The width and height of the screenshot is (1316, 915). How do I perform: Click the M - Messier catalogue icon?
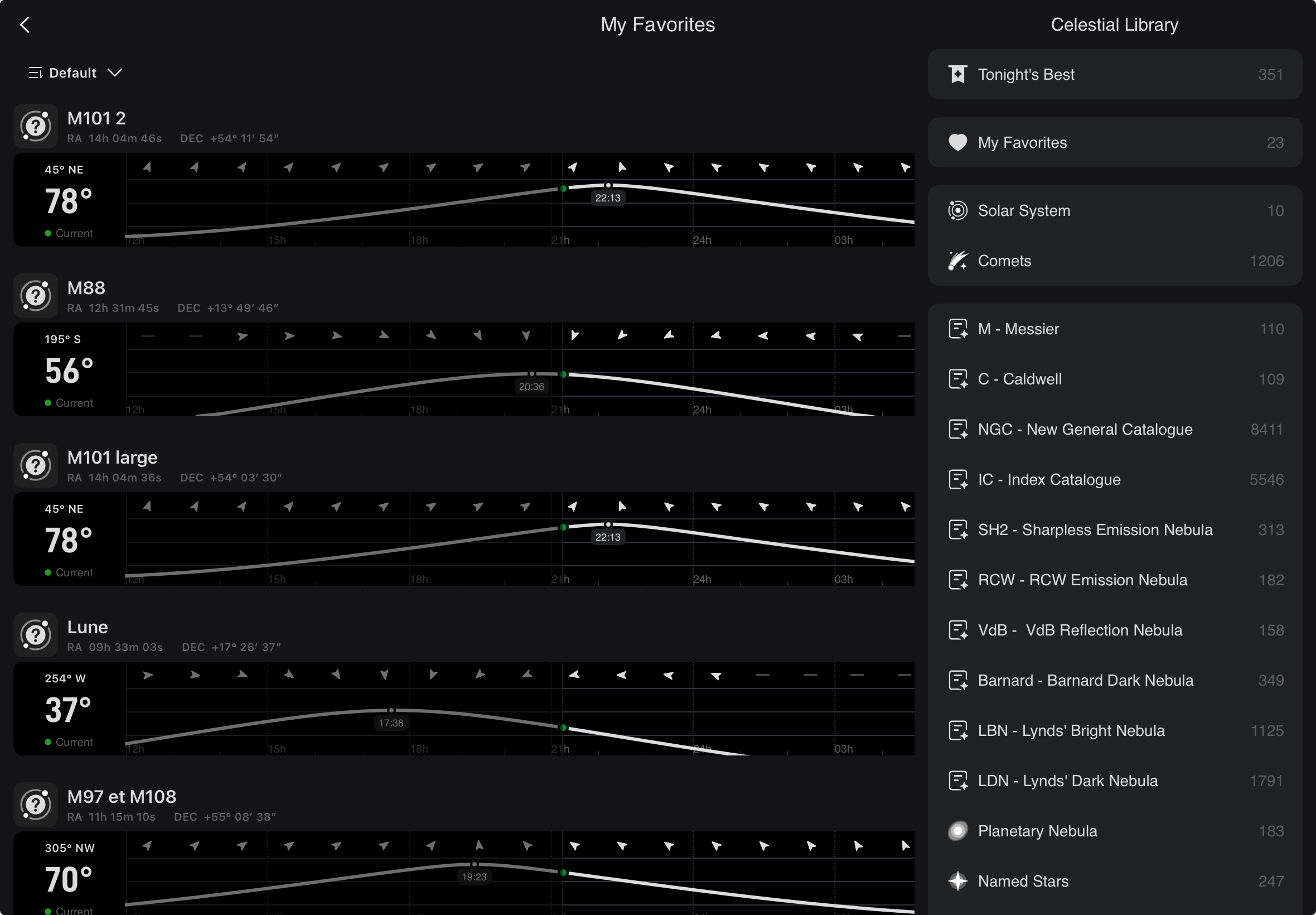pos(957,329)
